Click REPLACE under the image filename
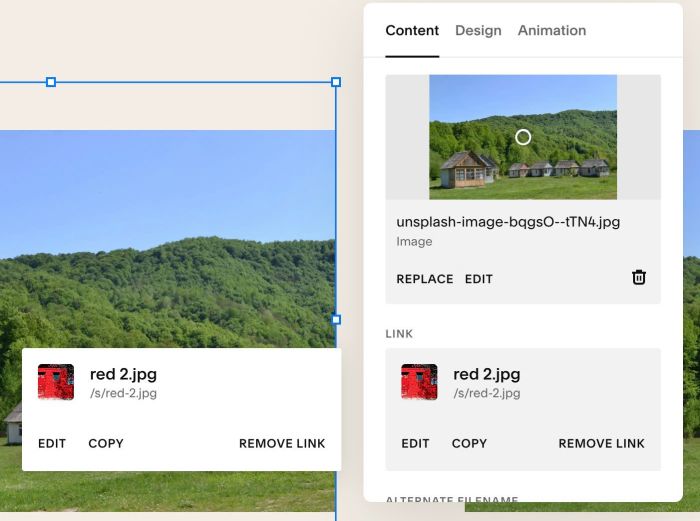The width and height of the screenshot is (700, 521). (x=425, y=279)
